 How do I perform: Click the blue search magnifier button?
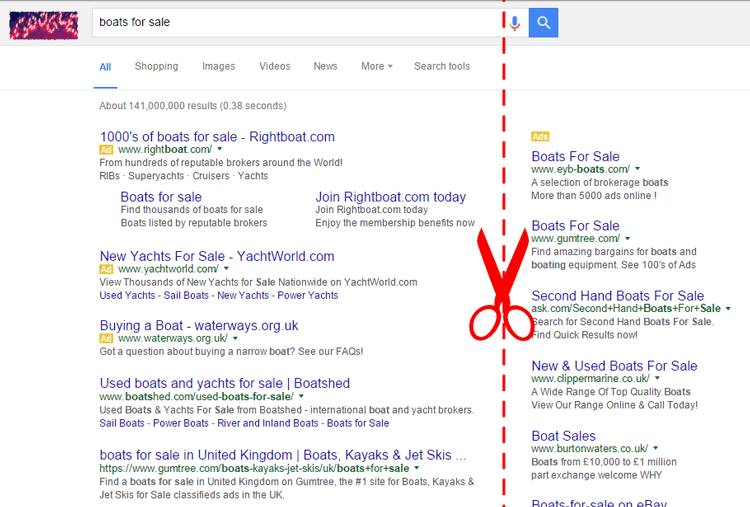click(x=543, y=22)
